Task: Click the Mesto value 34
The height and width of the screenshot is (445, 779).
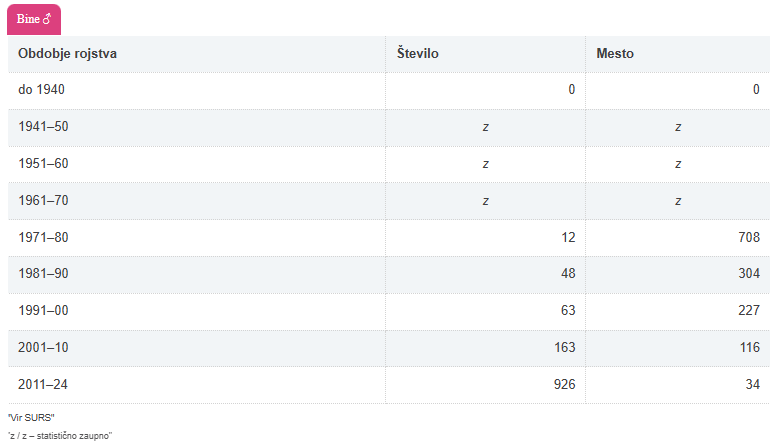Action: point(753,384)
